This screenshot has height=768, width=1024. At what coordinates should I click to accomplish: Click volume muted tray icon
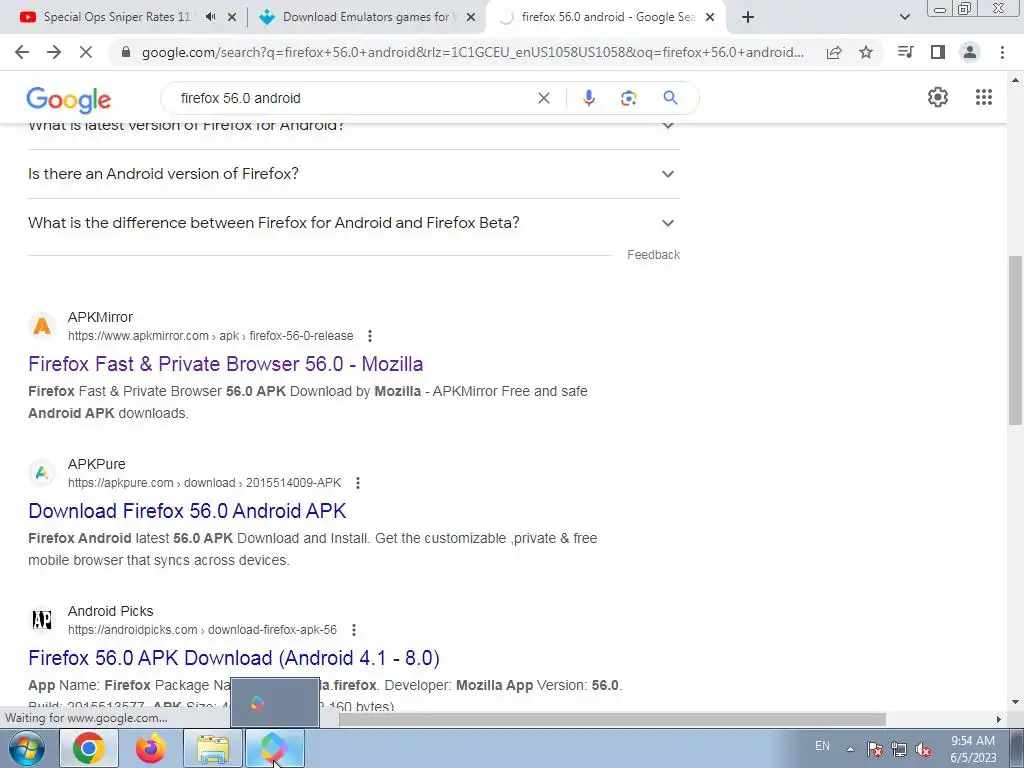click(x=923, y=749)
